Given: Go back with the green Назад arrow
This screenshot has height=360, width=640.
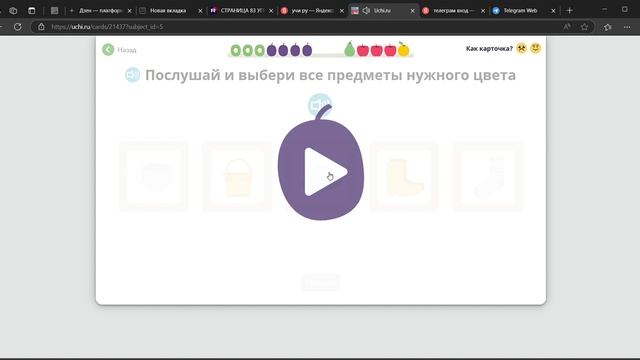Looking at the screenshot, I should point(108,50).
